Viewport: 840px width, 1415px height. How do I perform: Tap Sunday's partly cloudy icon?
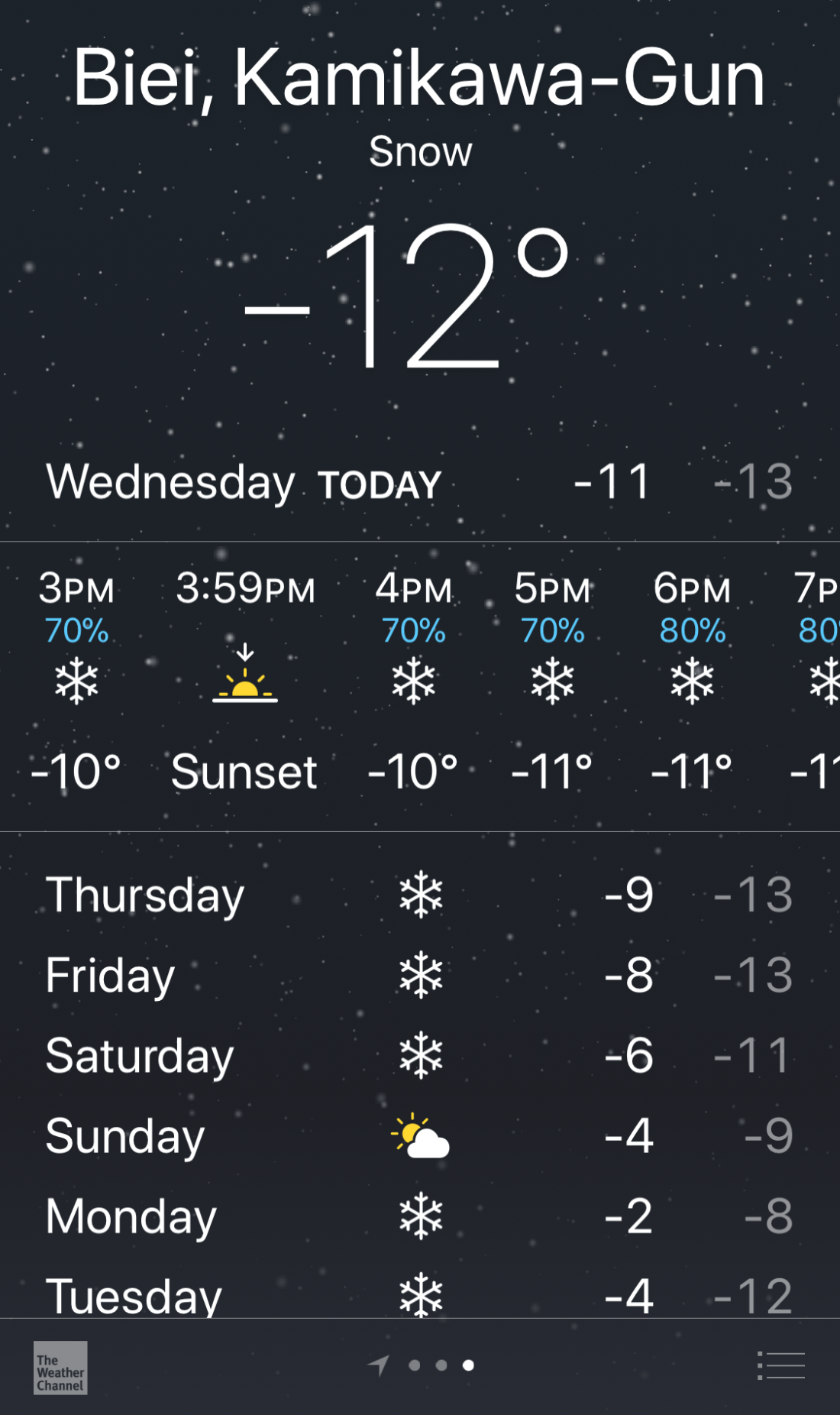point(420,1136)
